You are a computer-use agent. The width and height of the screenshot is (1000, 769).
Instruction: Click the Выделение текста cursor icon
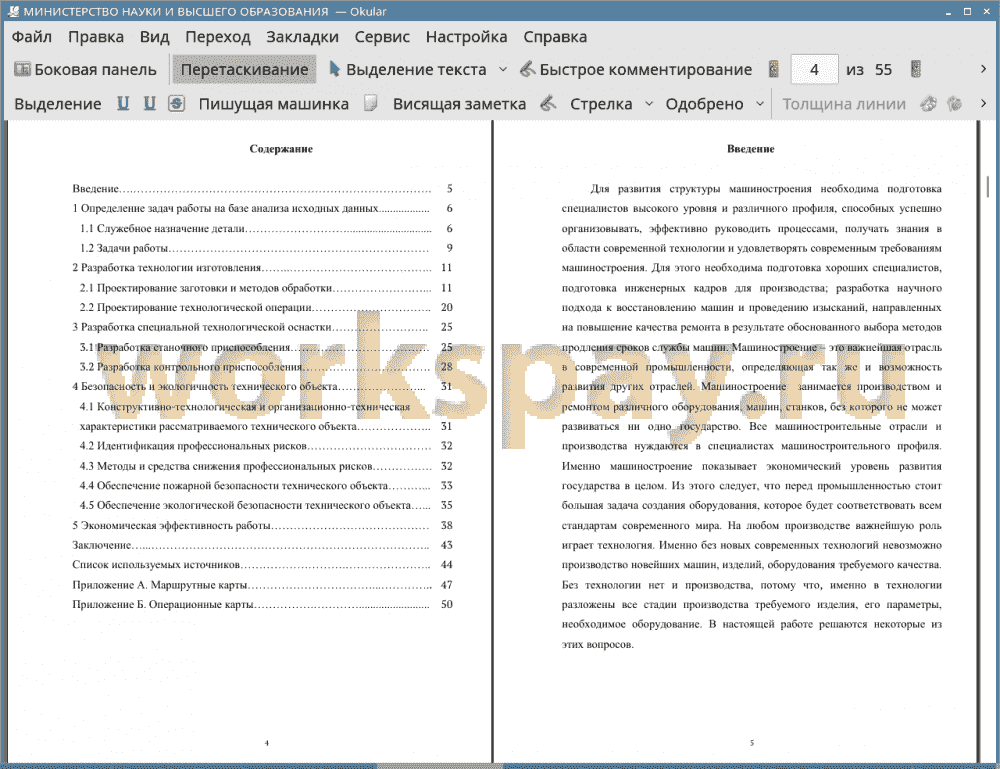tap(334, 69)
